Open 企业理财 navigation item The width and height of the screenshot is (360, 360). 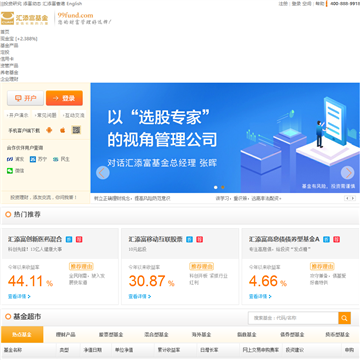point(9,79)
